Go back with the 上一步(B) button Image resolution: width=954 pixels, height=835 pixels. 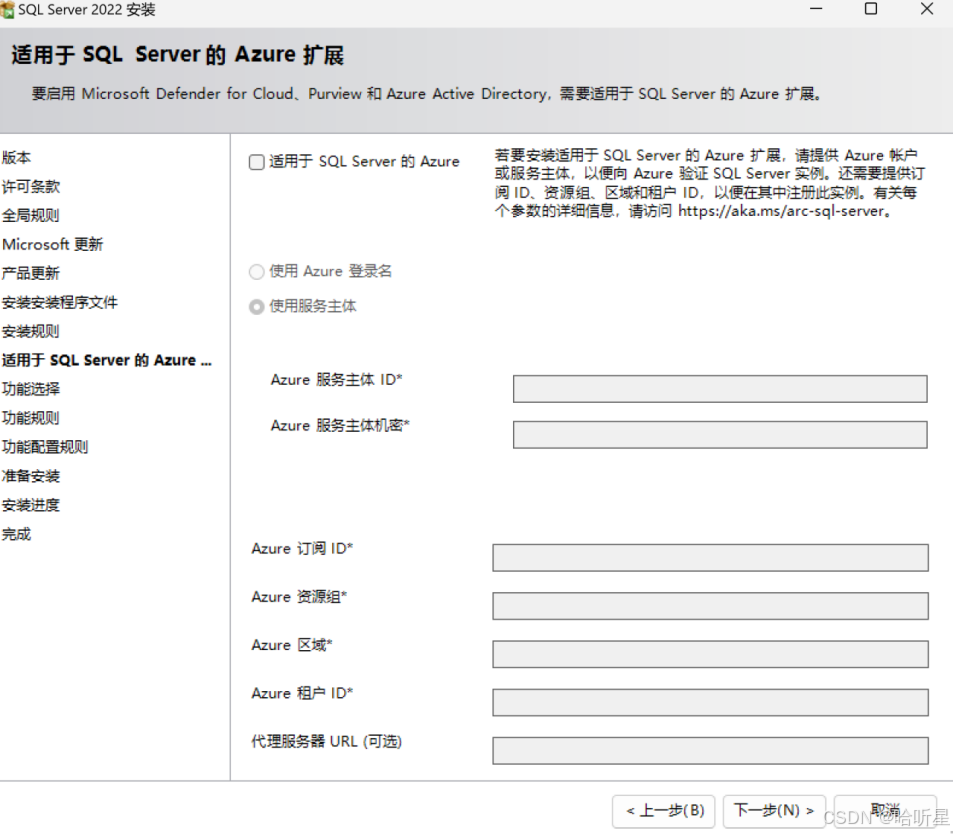pyautogui.click(x=664, y=811)
